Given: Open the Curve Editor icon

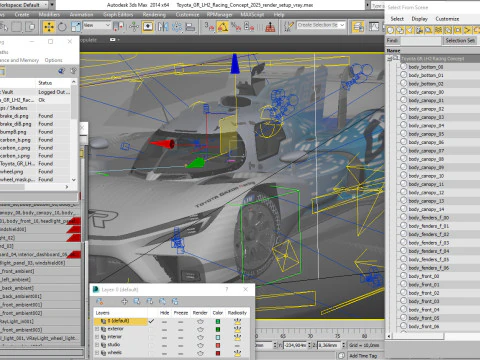Looking at the screenshot, I should coord(374,27).
